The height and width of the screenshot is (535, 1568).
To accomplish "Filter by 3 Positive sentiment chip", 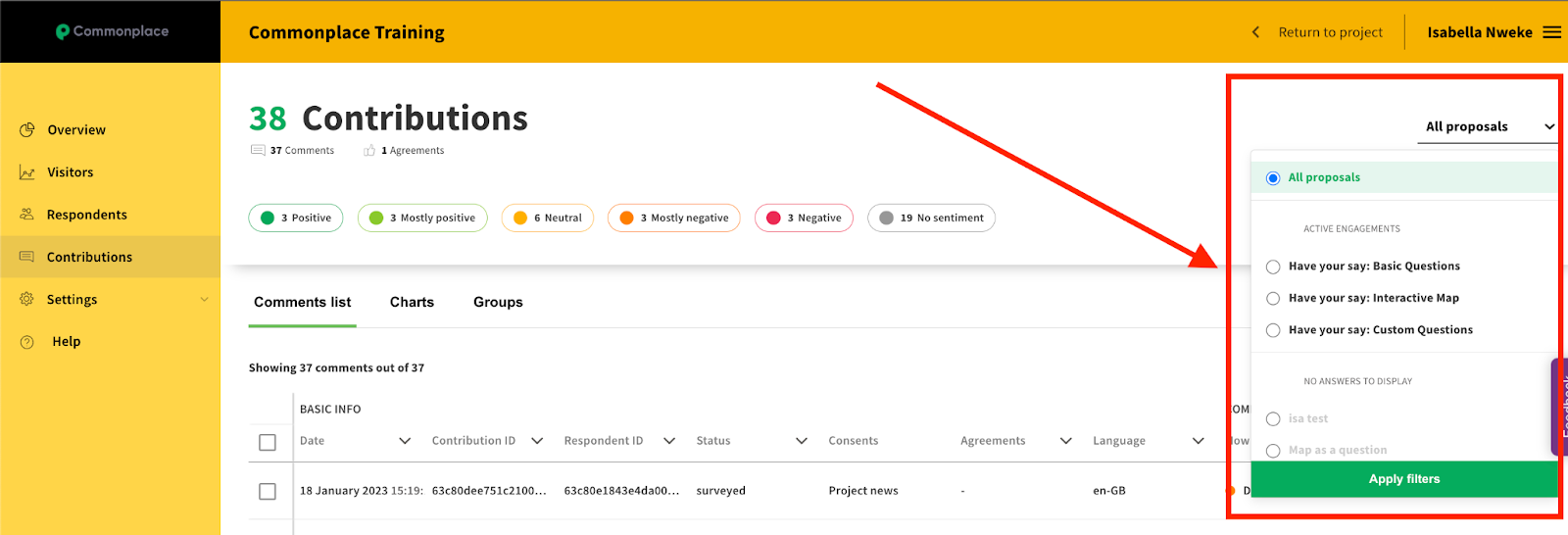I will click(296, 218).
